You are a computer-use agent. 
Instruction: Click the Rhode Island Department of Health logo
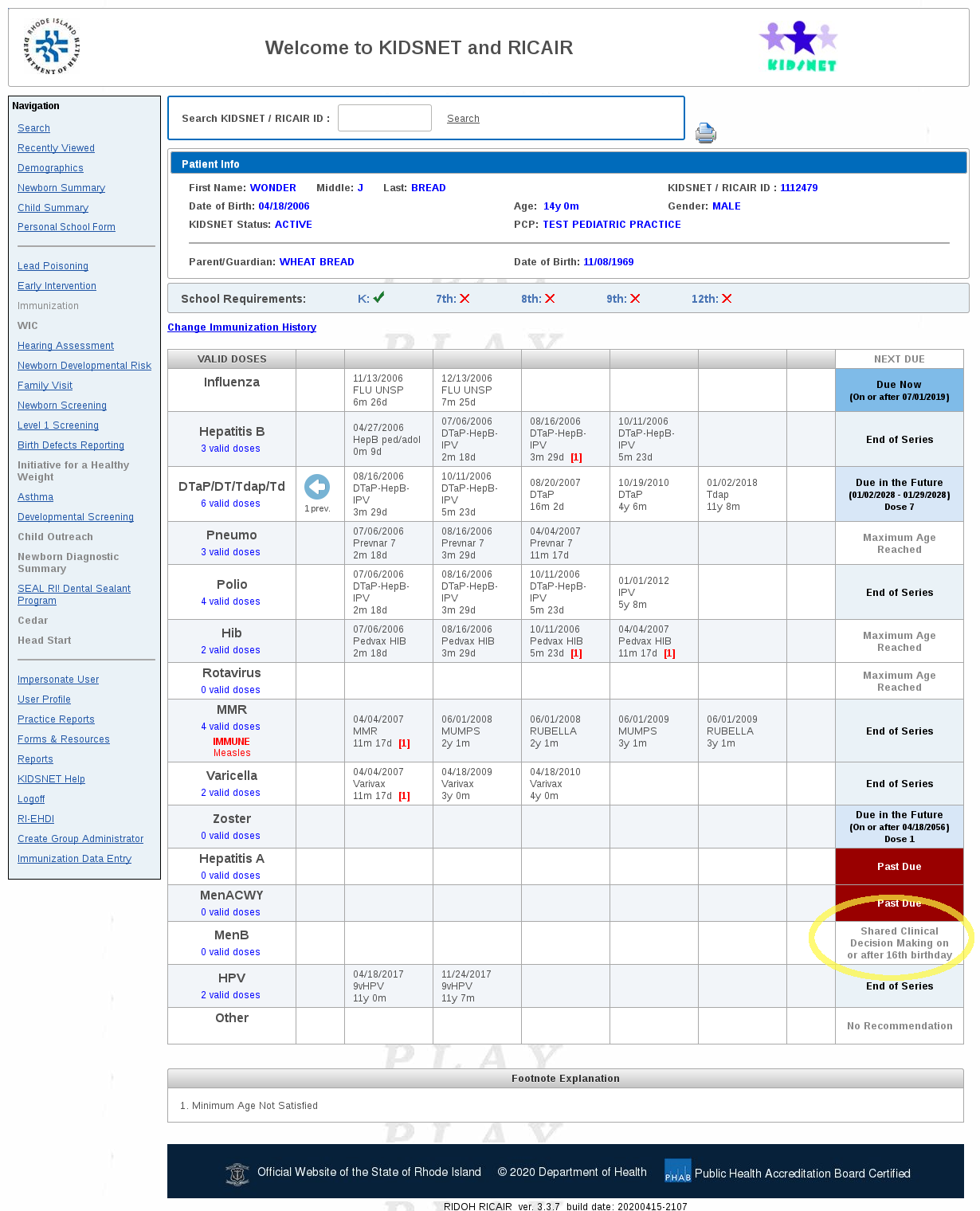pyautogui.click(x=53, y=47)
